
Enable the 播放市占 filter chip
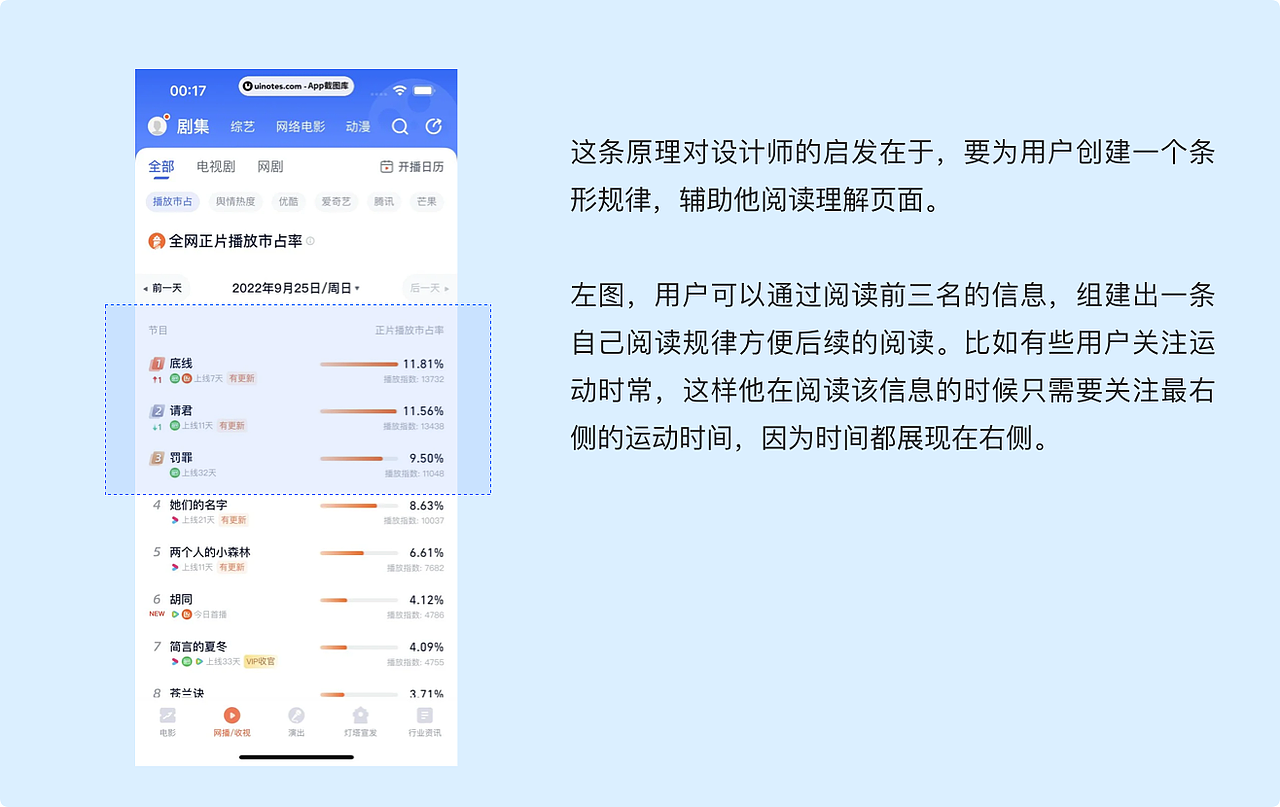tap(172, 201)
